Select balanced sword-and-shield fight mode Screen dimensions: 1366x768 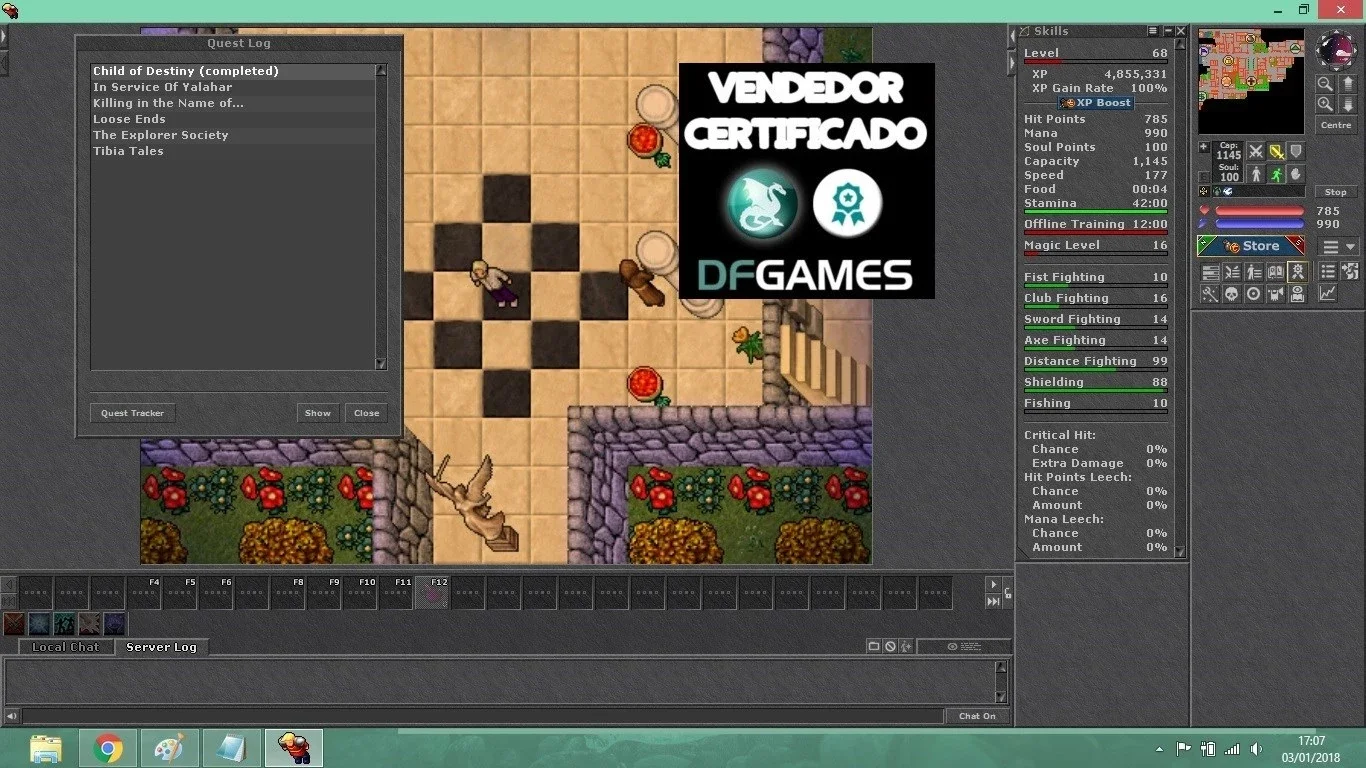point(1276,152)
